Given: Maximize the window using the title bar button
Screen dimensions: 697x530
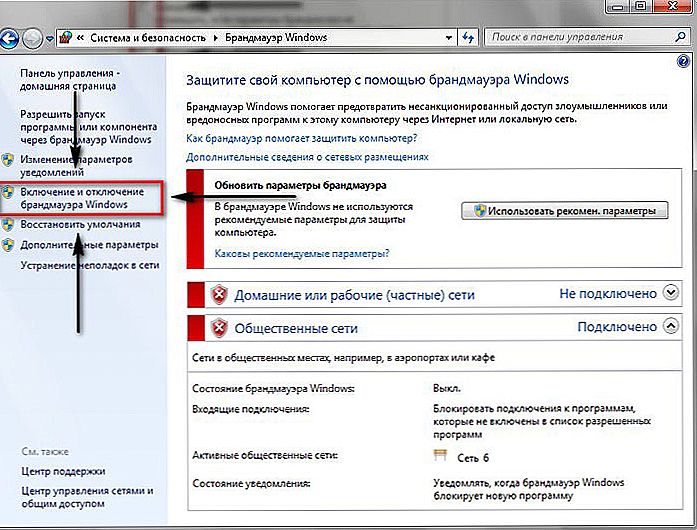Looking at the screenshot, I should [641, 6].
